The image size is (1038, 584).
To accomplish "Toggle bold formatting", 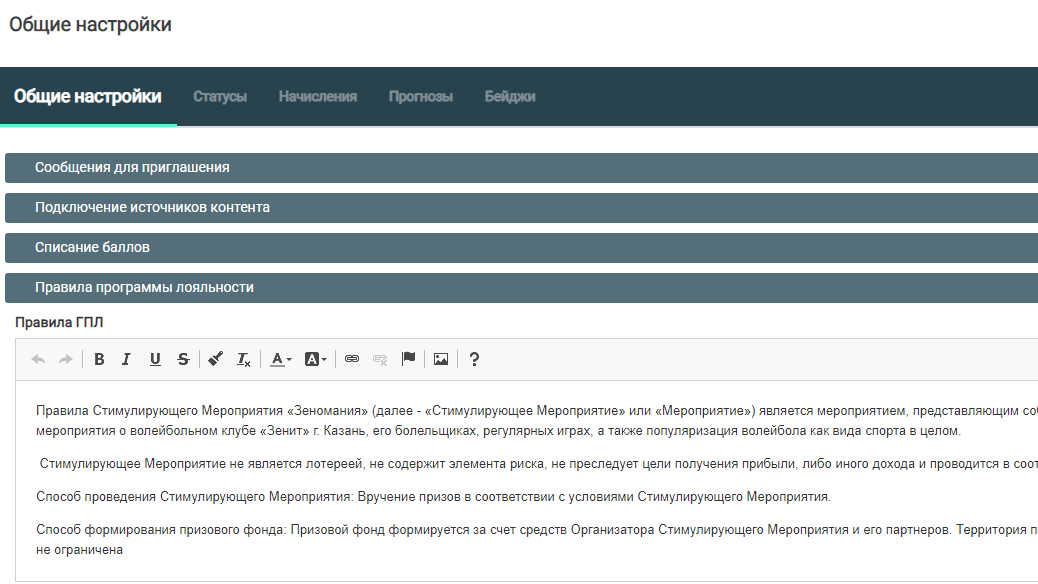I will pos(99,360).
